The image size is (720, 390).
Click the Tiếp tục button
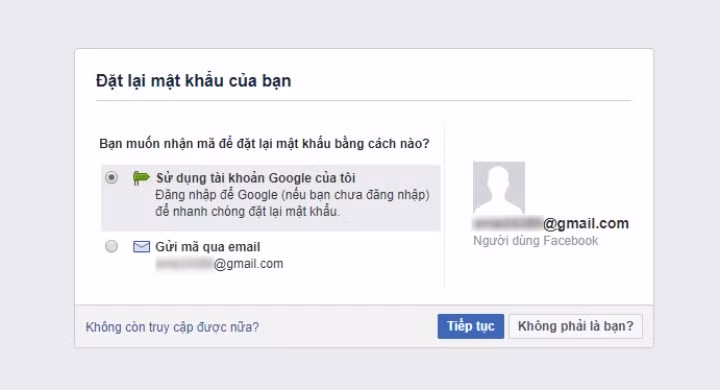tap(471, 326)
